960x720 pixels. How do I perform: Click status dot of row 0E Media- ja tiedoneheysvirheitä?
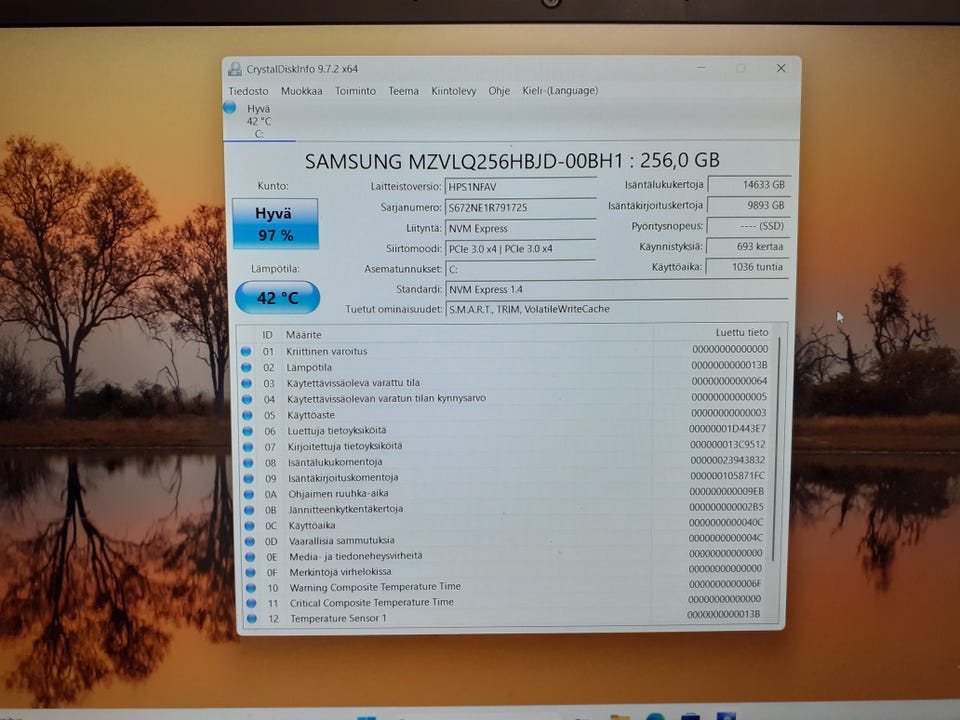coord(250,557)
